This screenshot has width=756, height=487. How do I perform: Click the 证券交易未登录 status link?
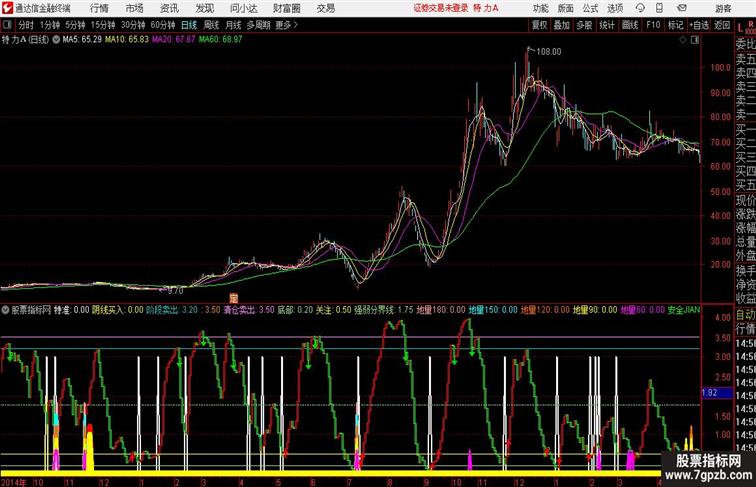point(441,8)
